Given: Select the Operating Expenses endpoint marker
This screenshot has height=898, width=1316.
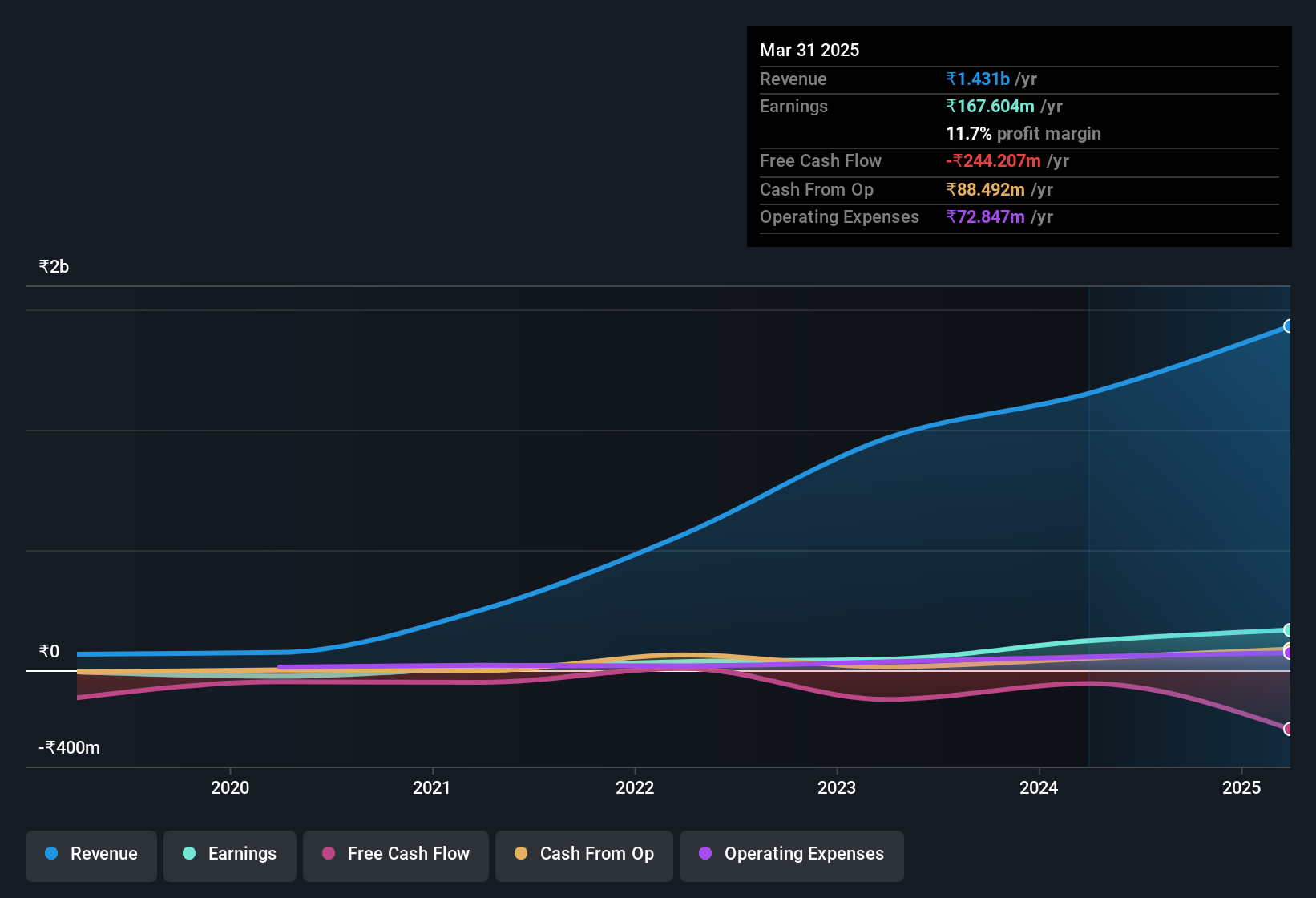Looking at the screenshot, I should pos(1289,653).
